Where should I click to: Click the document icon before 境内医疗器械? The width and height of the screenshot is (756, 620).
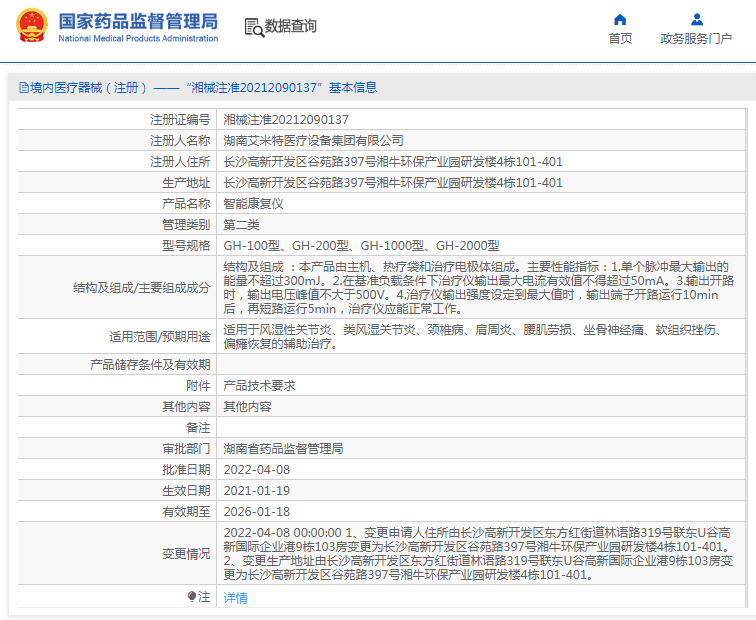[x=24, y=88]
